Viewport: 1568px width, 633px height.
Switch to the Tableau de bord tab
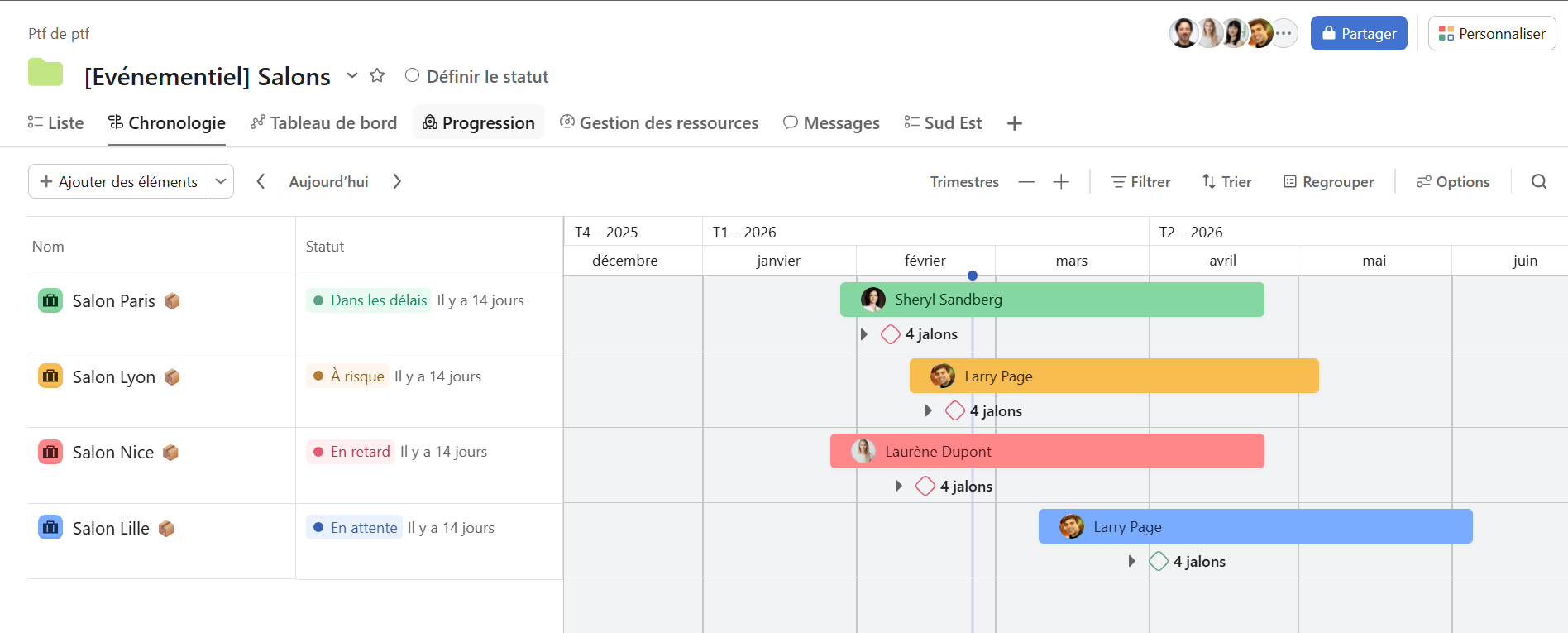tap(324, 123)
